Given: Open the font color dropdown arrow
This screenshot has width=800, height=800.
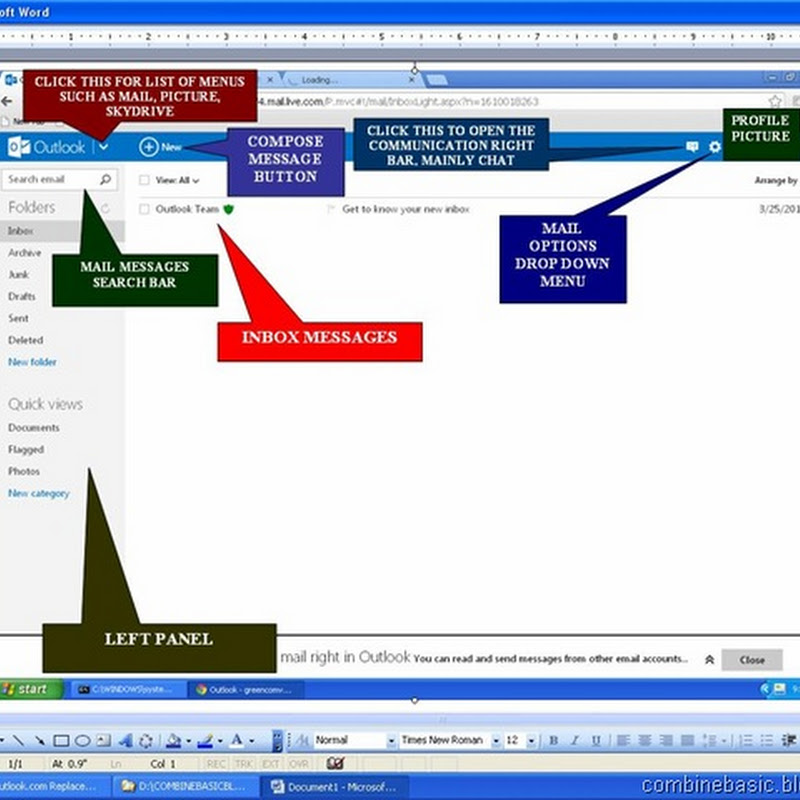Looking at the screenshot, I should (252, 741).
